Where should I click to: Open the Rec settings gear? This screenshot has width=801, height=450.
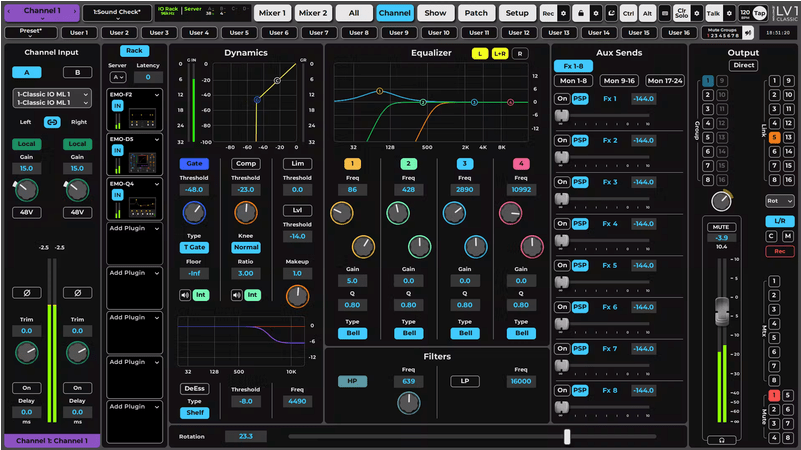point(563,13)
